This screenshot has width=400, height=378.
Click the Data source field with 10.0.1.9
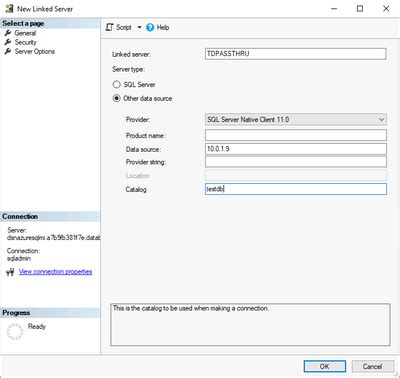(x=296, y=149)
